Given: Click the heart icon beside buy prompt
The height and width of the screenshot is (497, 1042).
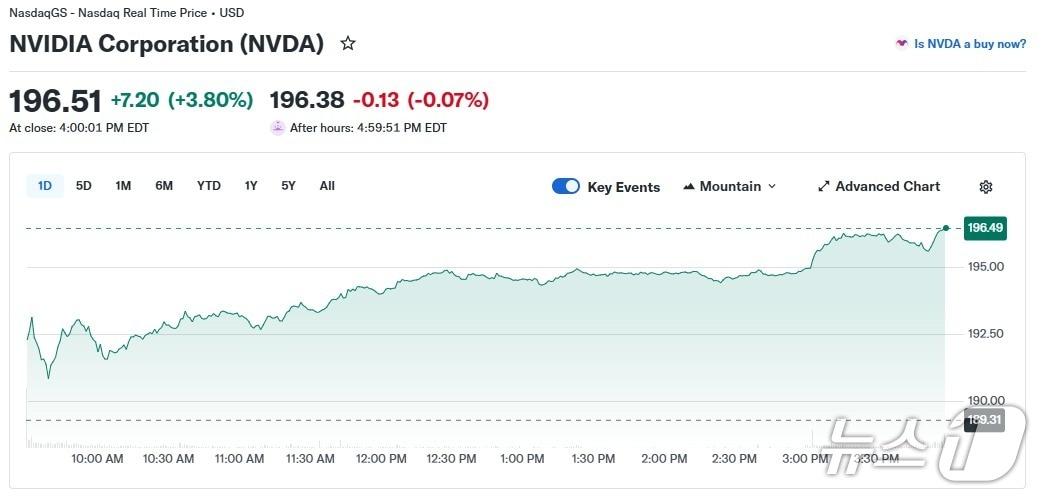Looking at the screenshot, I should [902, 44].
